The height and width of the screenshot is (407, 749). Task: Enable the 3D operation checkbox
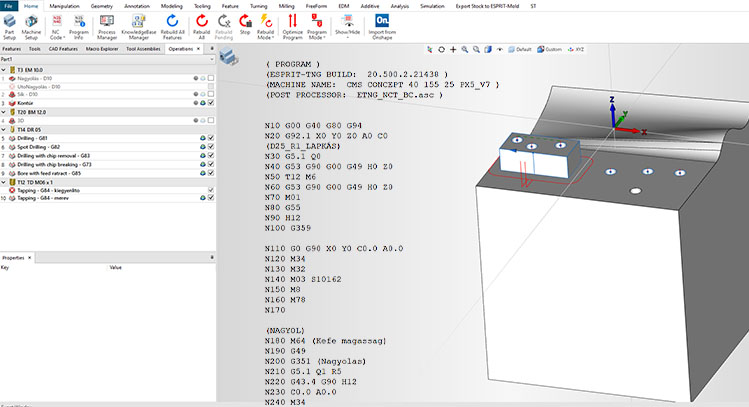(x=211, y=120)
